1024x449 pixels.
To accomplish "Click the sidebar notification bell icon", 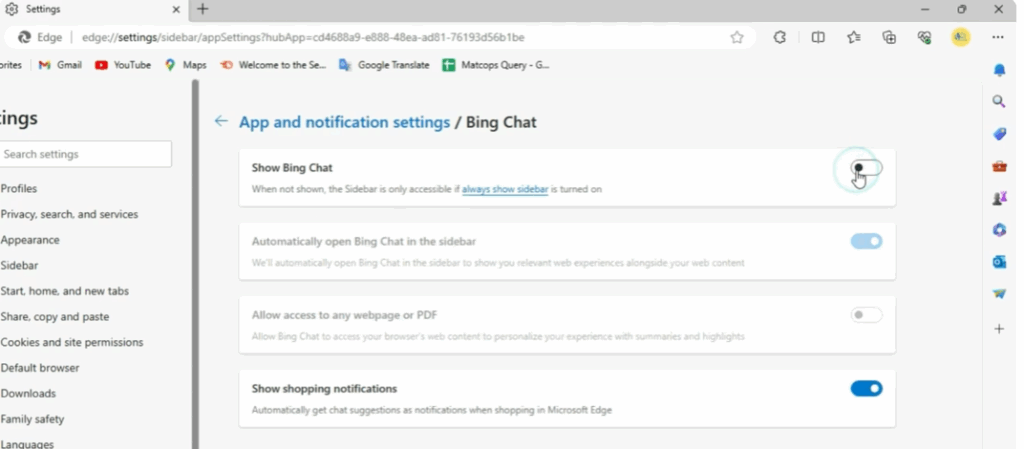I will pos(999,69).
